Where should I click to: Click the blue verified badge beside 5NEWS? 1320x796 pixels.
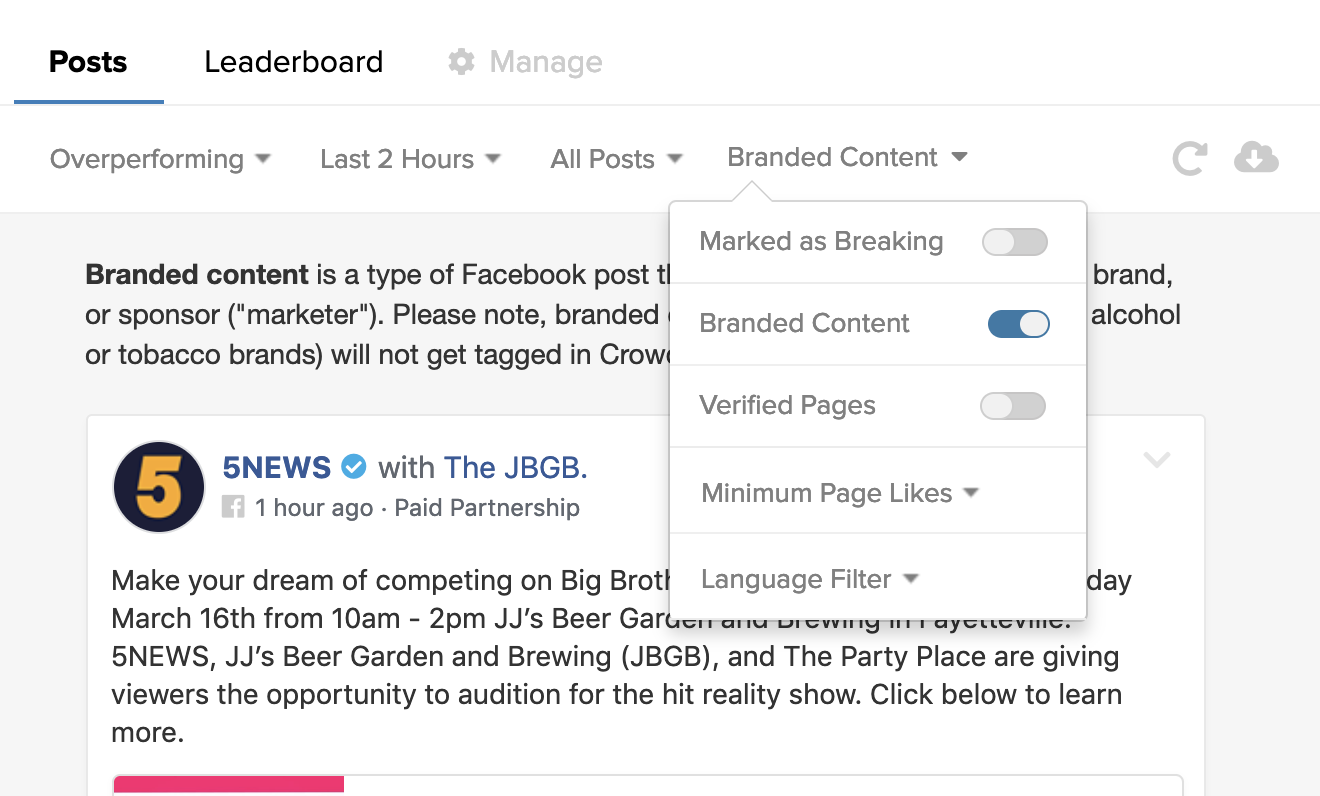pyautogui.click(x=354, y=466)
